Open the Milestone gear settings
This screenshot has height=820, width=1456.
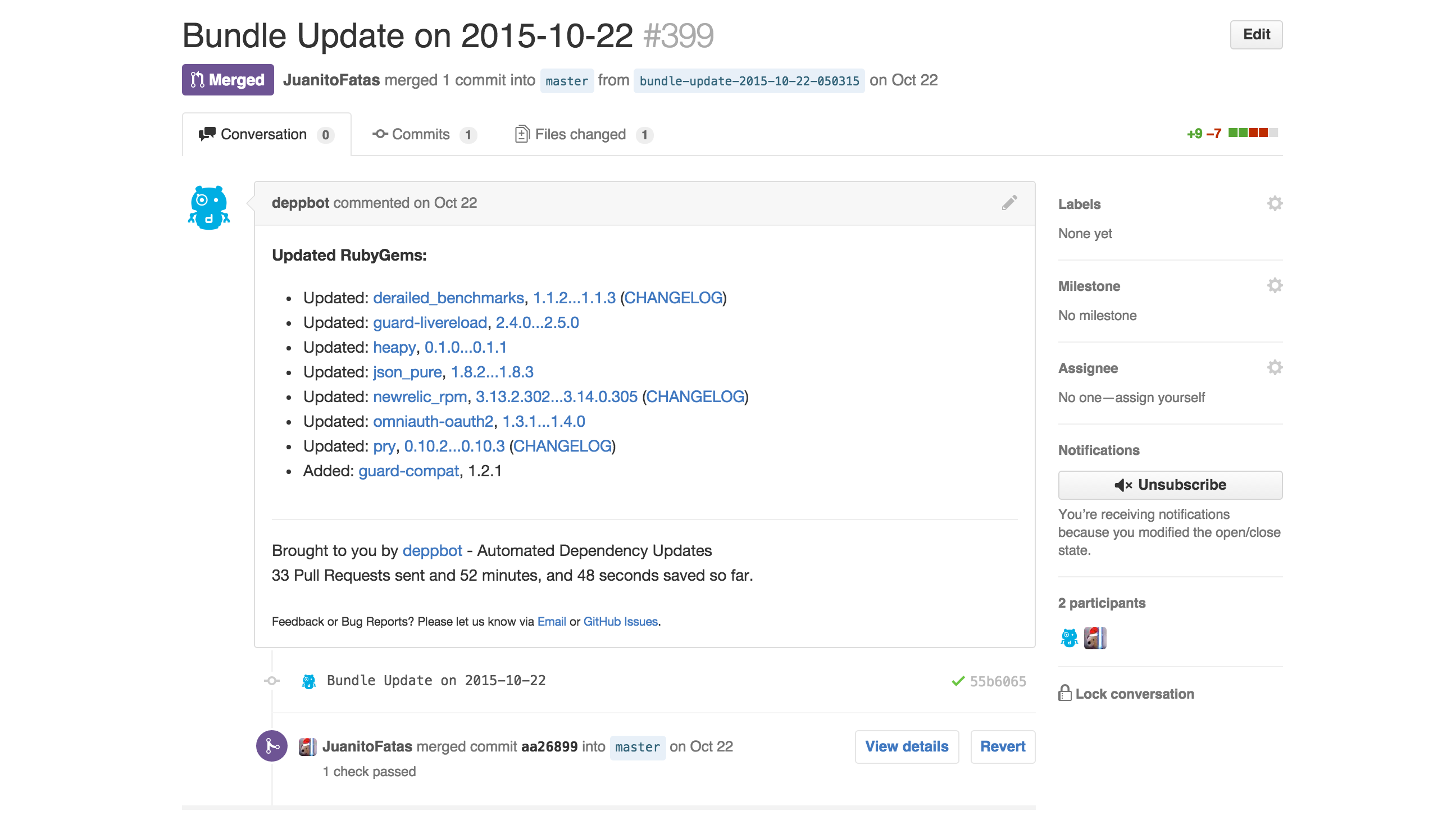pyautogui.click(x=1275, y=285)
